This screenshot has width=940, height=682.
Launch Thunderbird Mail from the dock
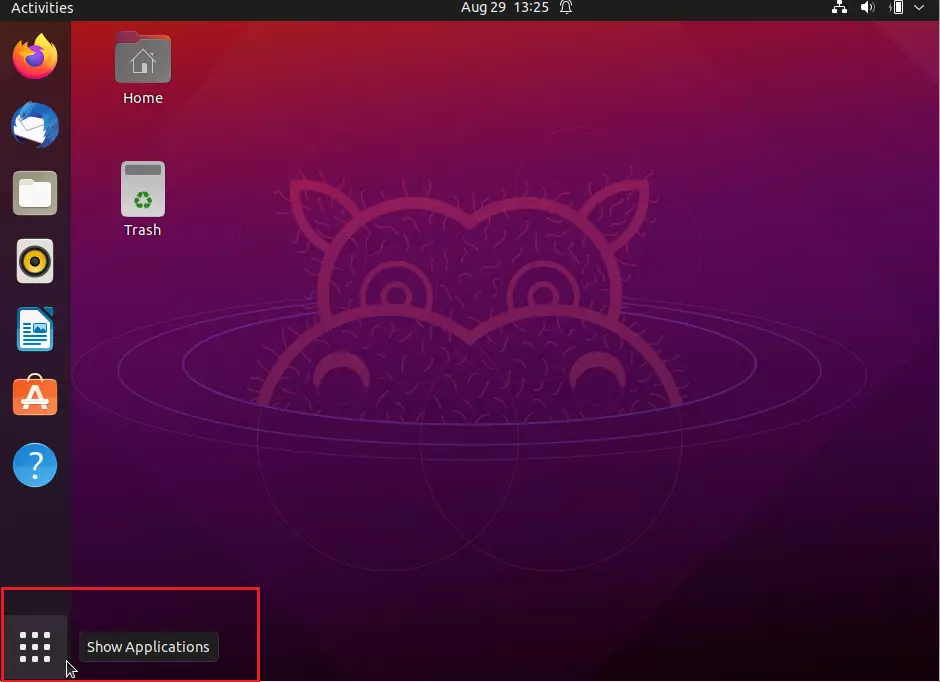(x=35, y=125)
